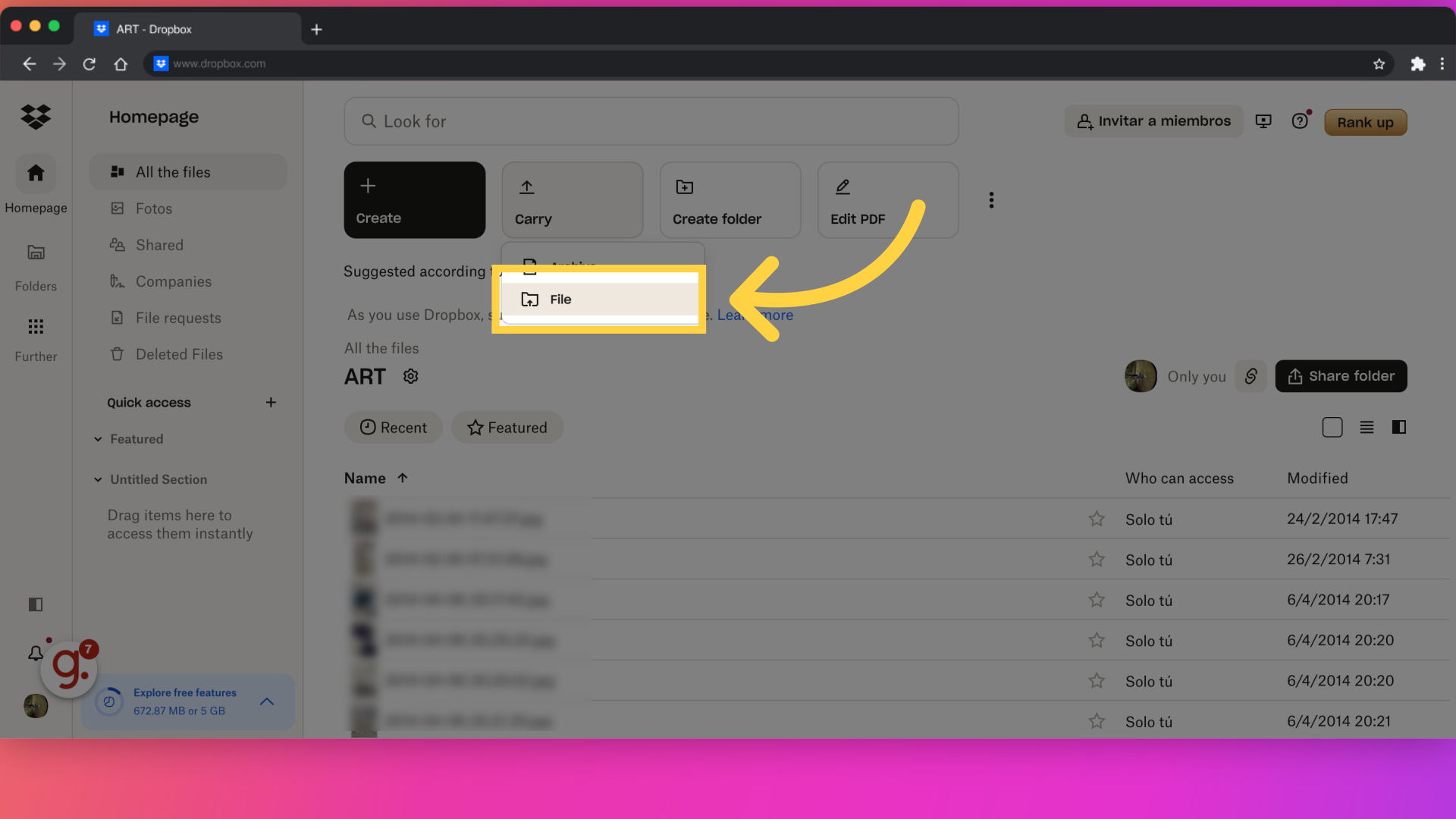Select the Featured tab filter
The width and height of the screenshot is (1456, 819).
click(506, 428)
